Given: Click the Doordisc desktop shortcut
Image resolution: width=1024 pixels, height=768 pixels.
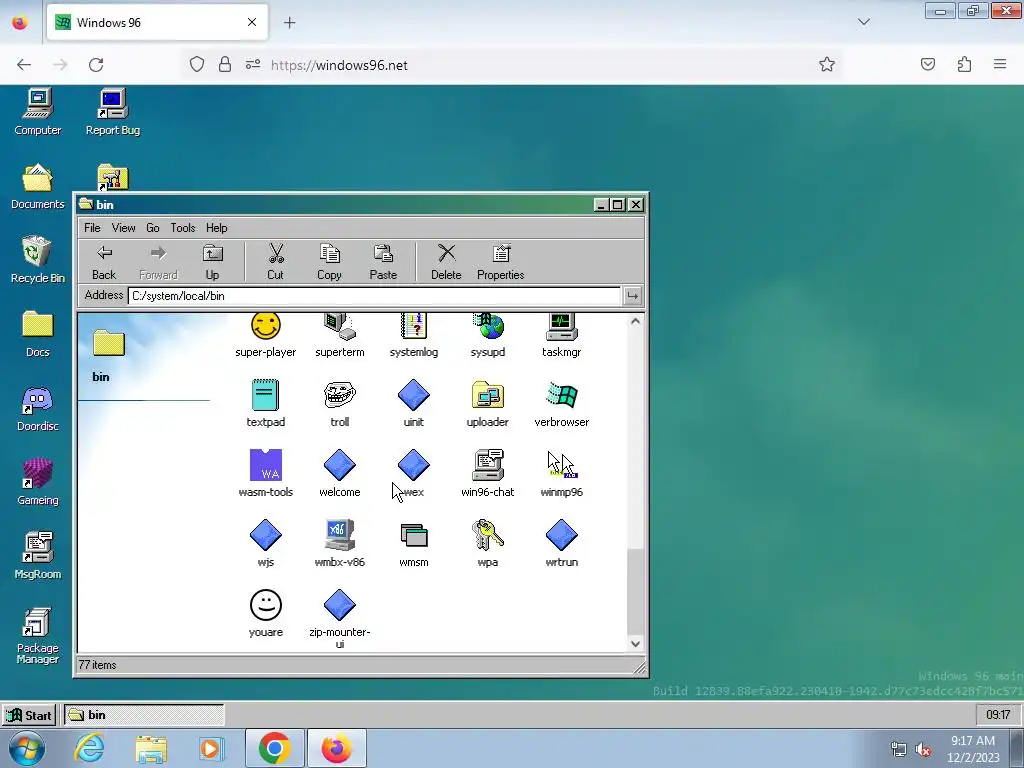Looking at the screenshot, I should coord(37,408).
